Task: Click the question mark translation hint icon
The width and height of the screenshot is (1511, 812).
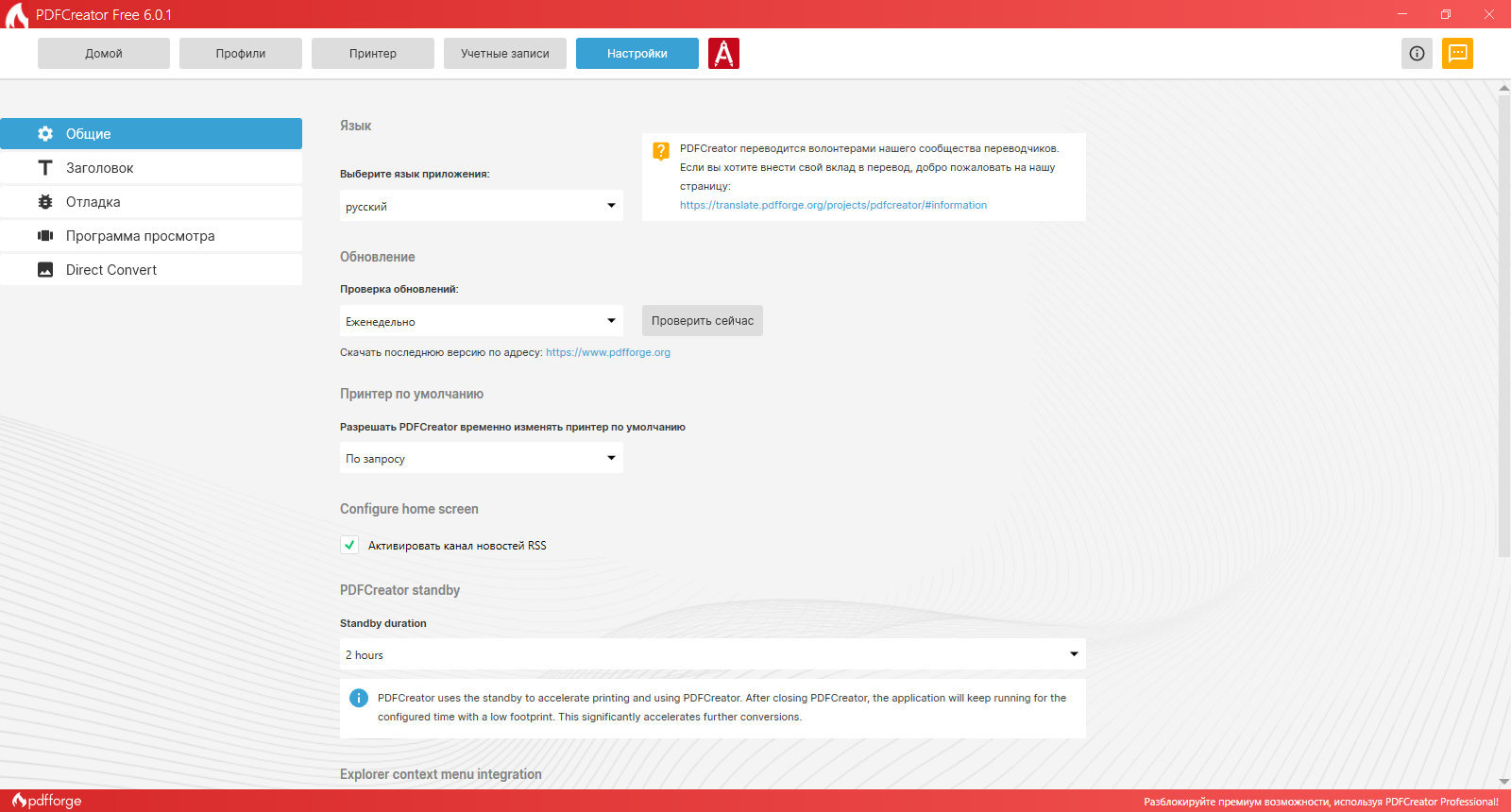Action: (661, 151)
